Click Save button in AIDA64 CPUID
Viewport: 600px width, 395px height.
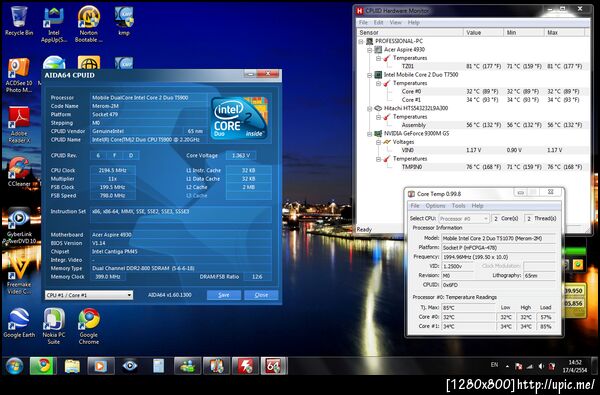(x=224, y=295)
